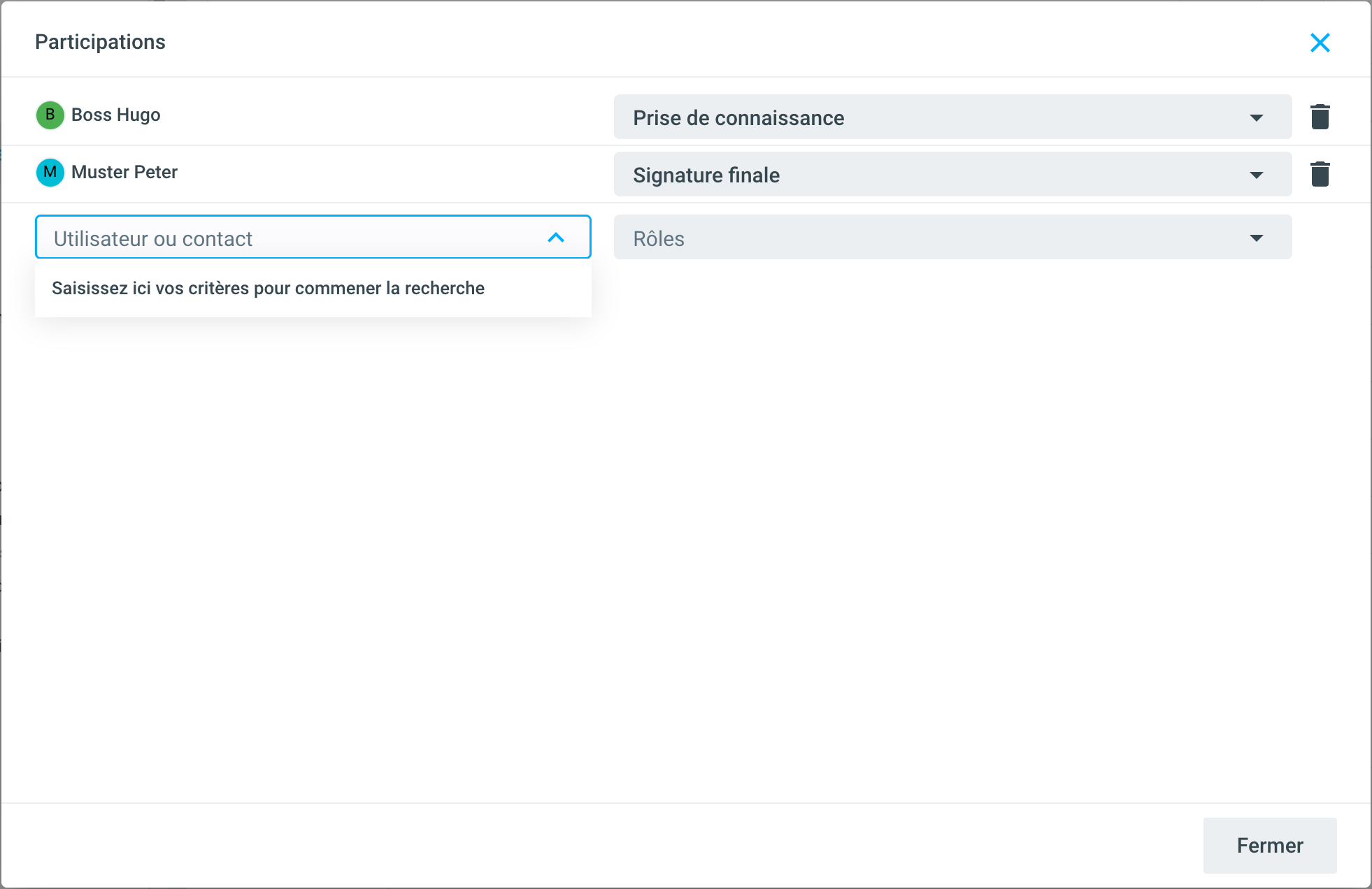Click the Prise de connaissance text label
This screenshot has width=1372, height=889.
pos(738,117)
